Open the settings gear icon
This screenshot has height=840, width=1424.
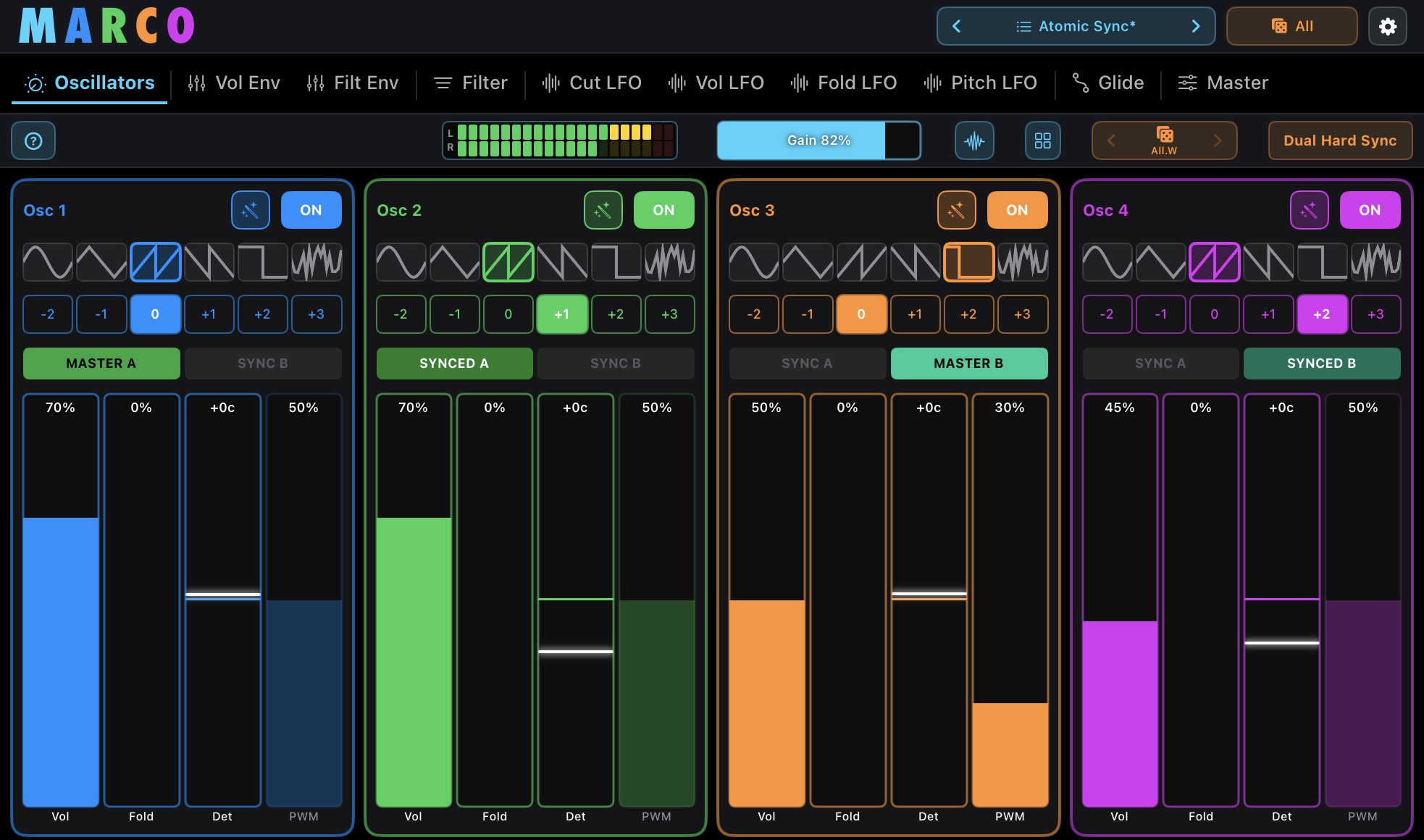pos(1388,27)
